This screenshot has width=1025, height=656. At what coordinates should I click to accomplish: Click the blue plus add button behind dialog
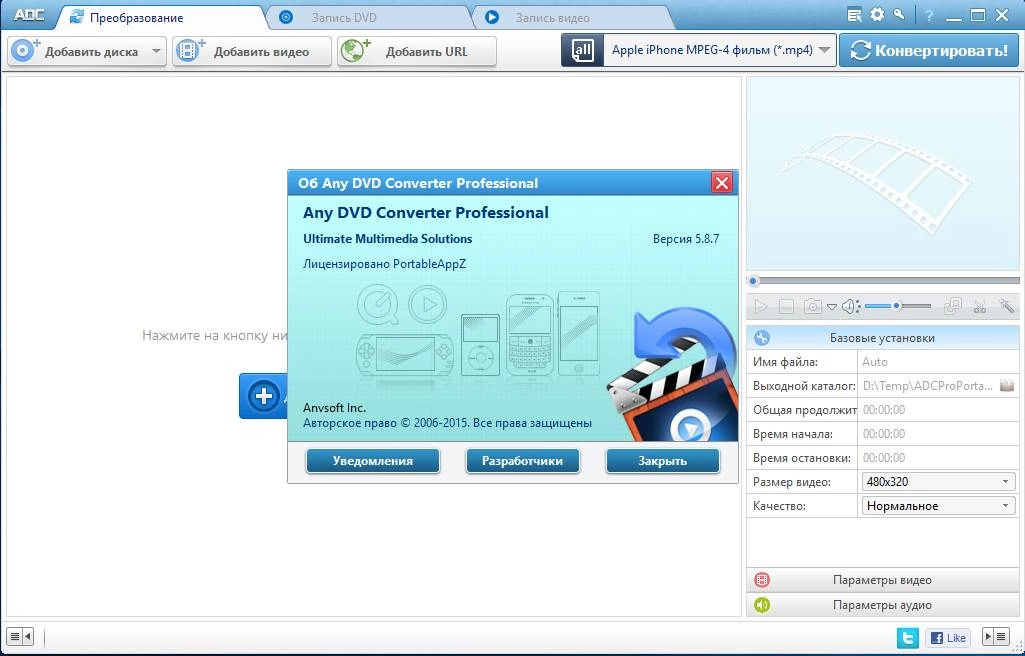coord(263,396)
